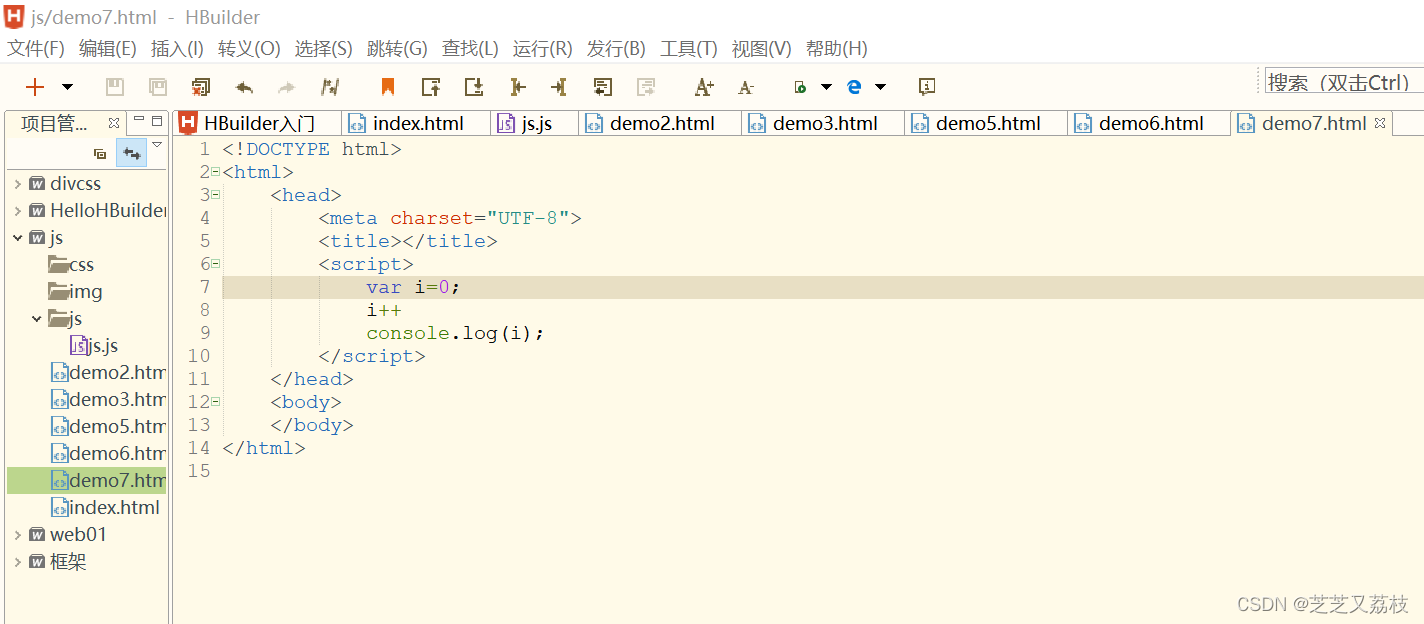Click the info feedback toolbar icon

tap(927, 87)
